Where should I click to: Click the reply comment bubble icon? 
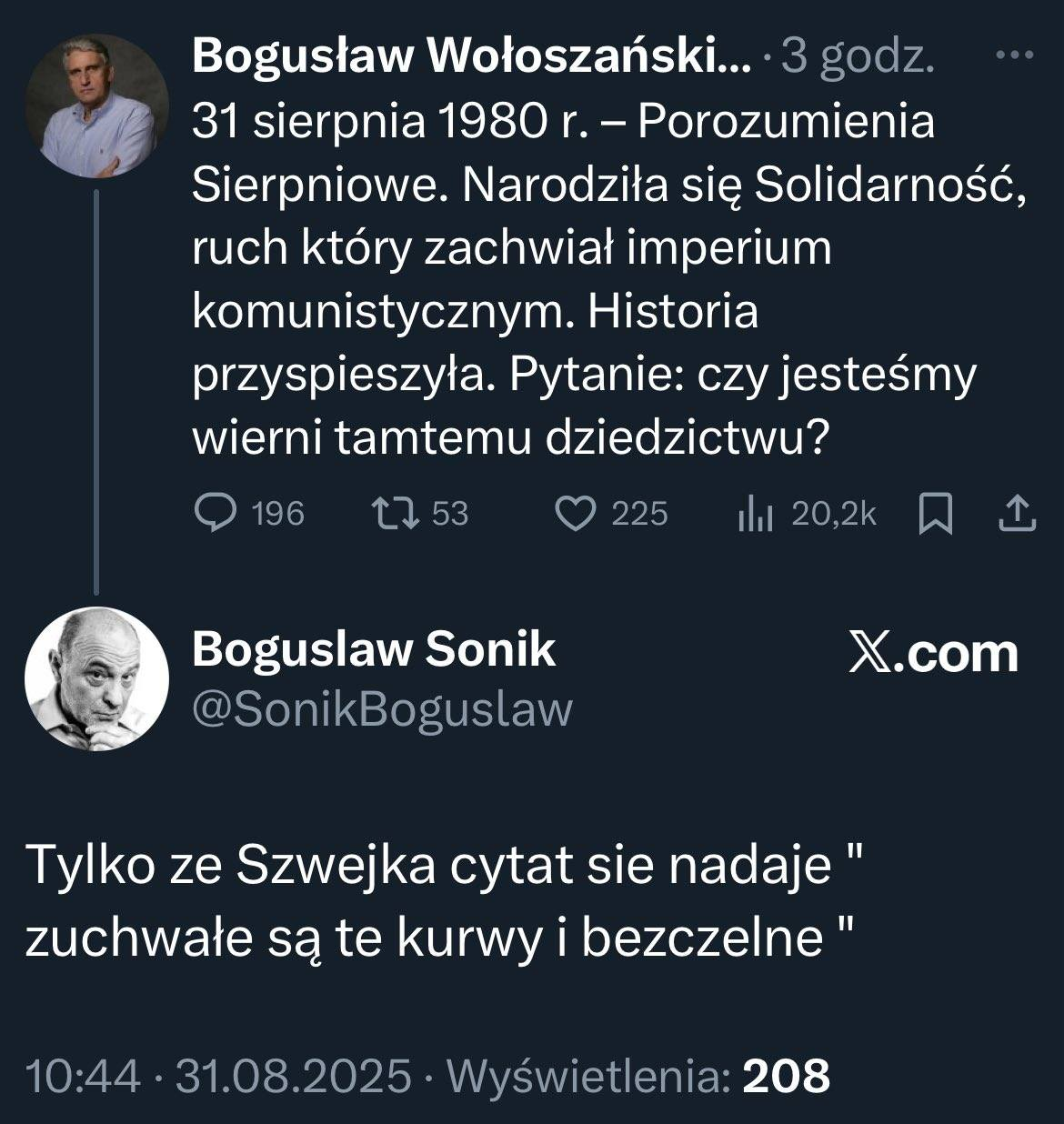click(216, 514)
